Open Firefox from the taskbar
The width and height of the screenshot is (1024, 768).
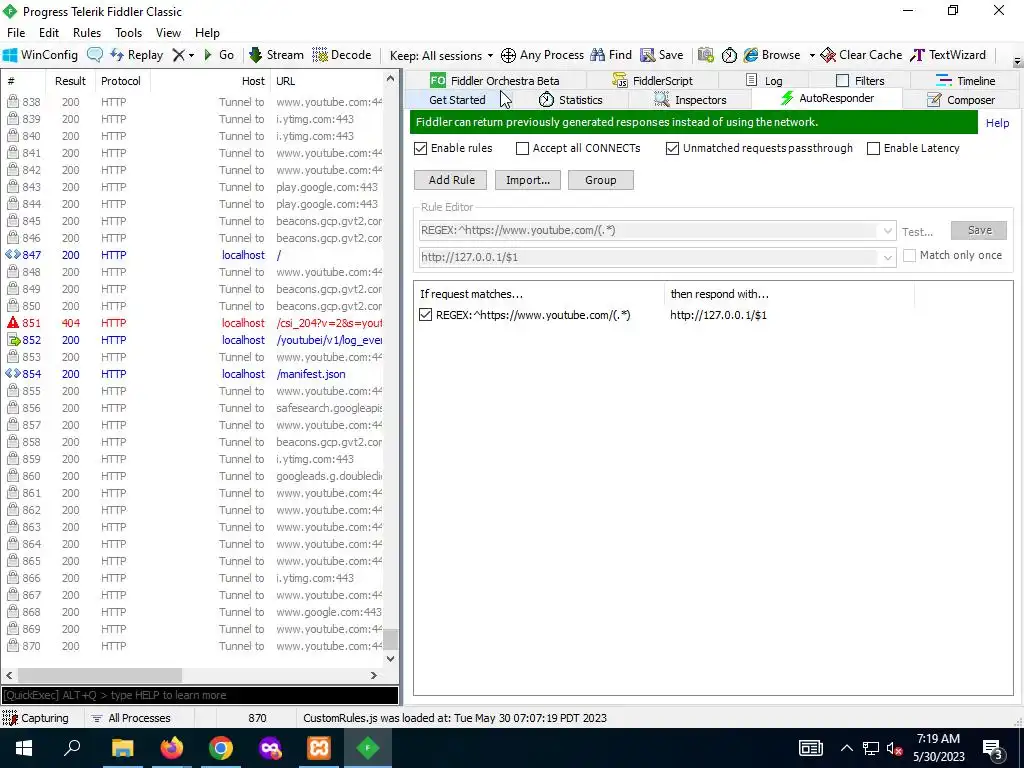[x=172, y=748]
